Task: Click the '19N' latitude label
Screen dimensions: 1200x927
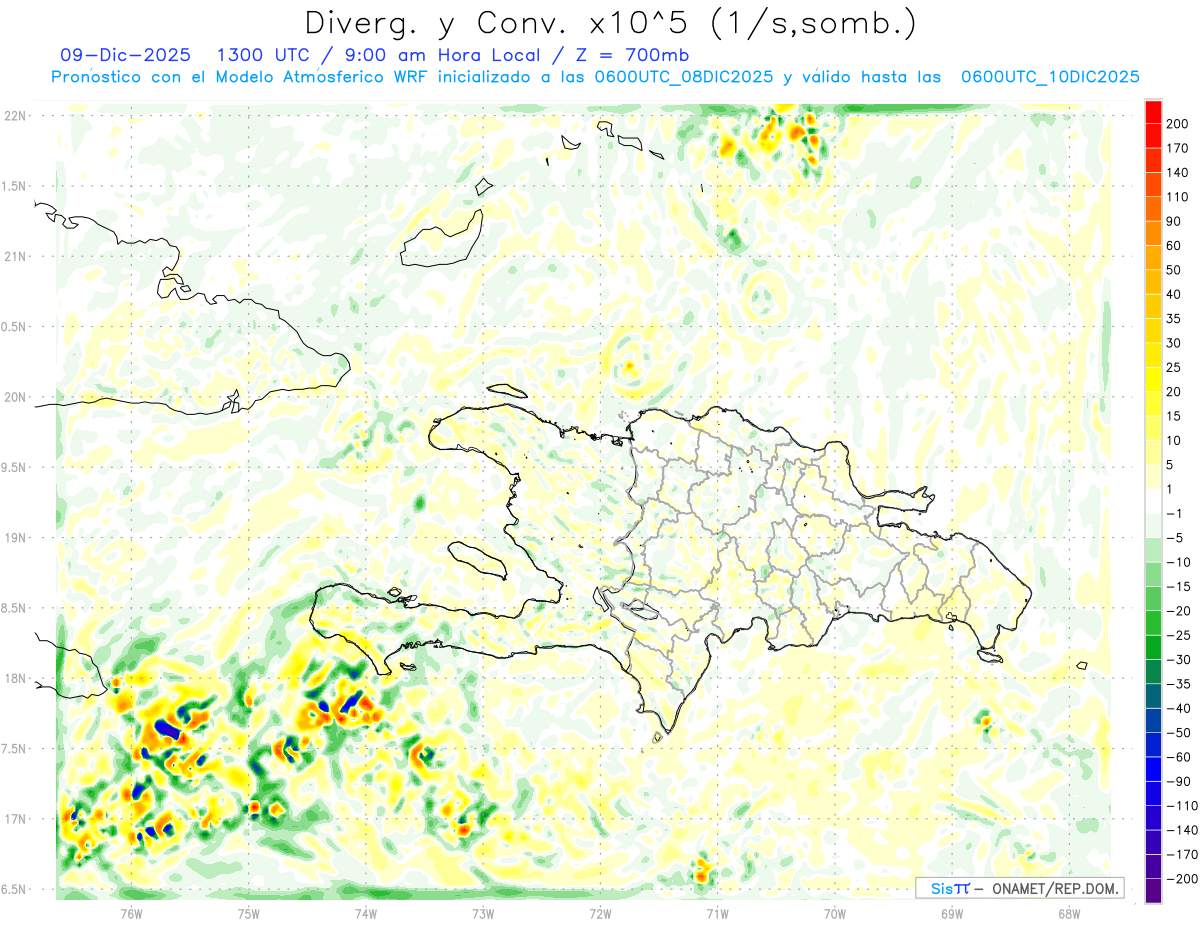Action: click(x=14, y=538)
